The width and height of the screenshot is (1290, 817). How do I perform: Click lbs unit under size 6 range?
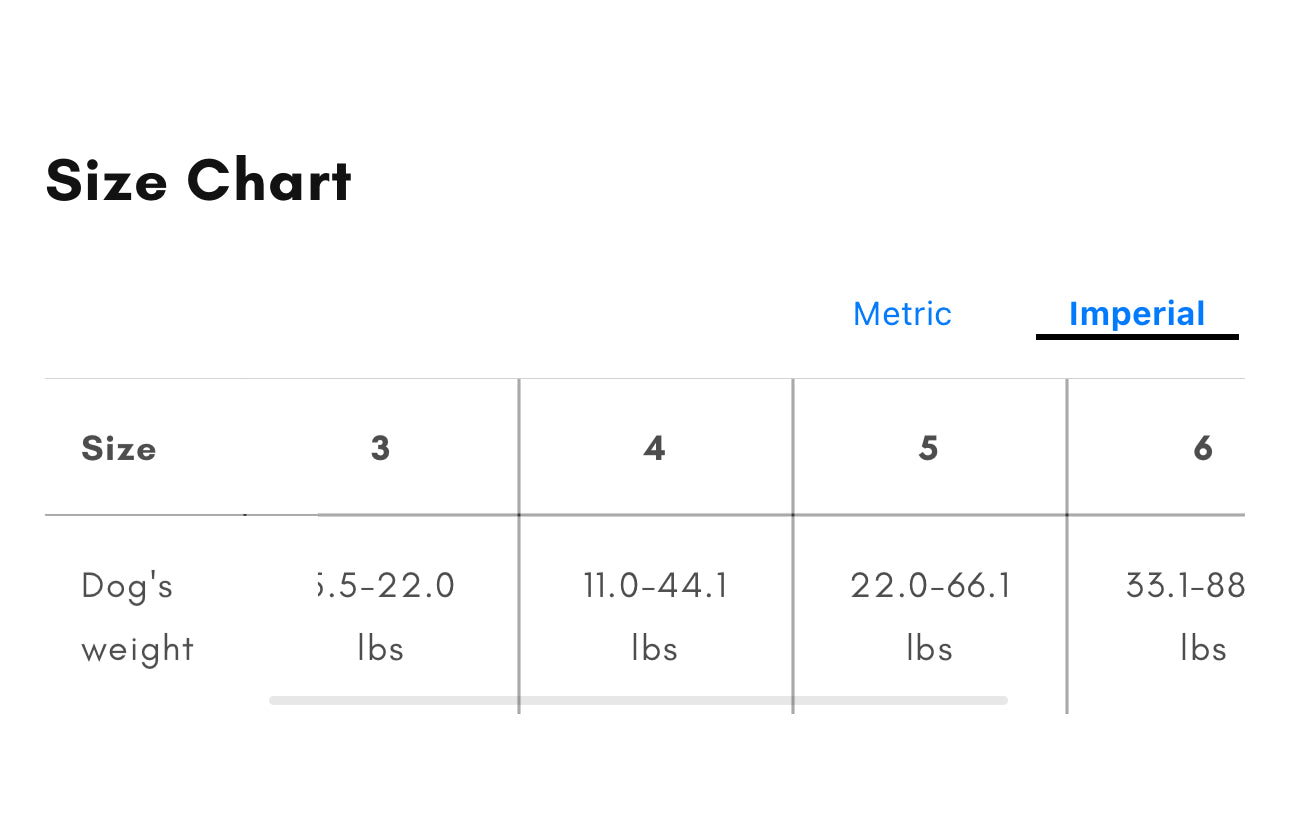pos(1203,649)
